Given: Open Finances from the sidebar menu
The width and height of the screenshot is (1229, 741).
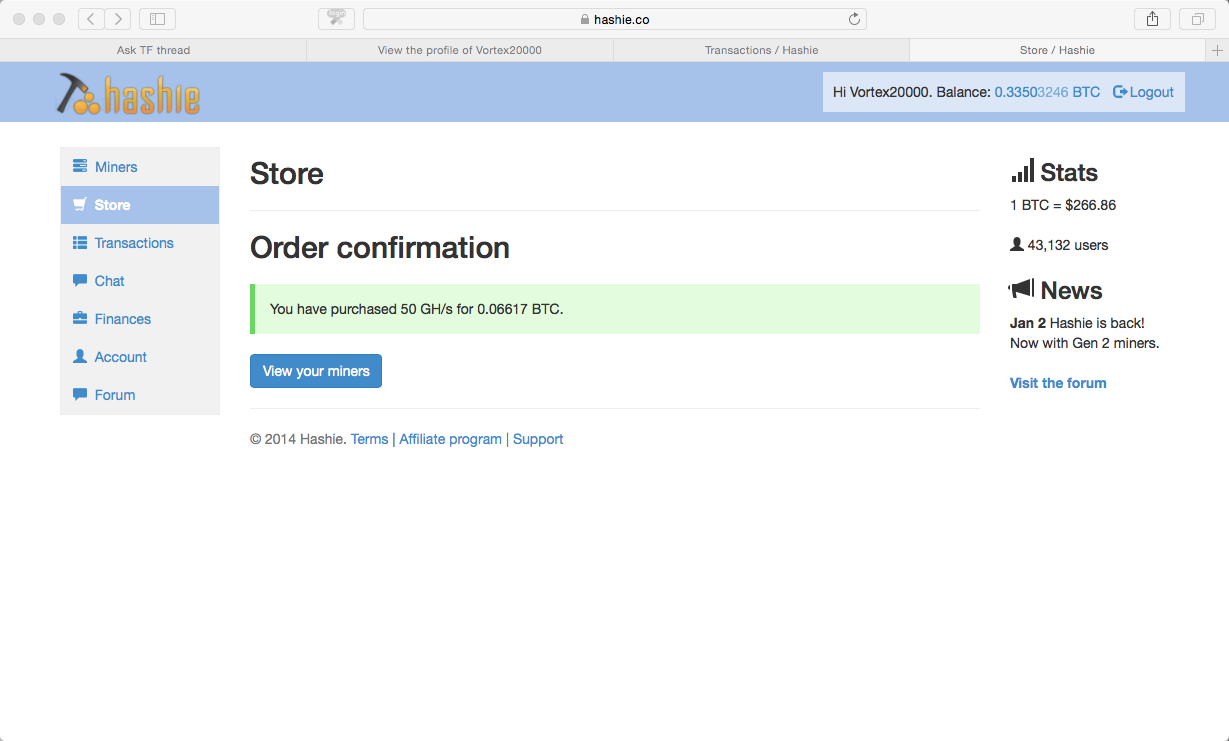Looking at the screenshot, I should click(x=140, y=319).
